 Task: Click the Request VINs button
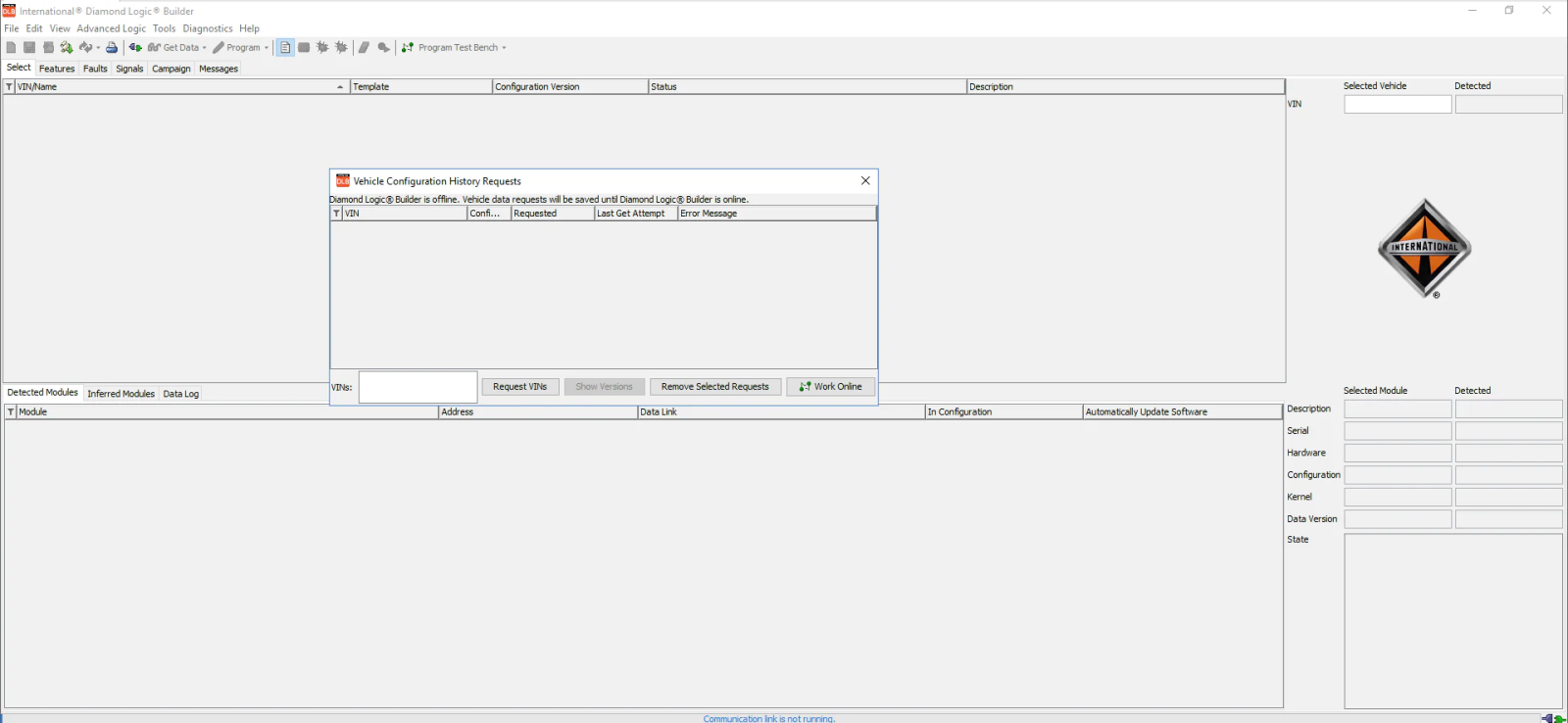pyautogui.click(x=520, y=387)
